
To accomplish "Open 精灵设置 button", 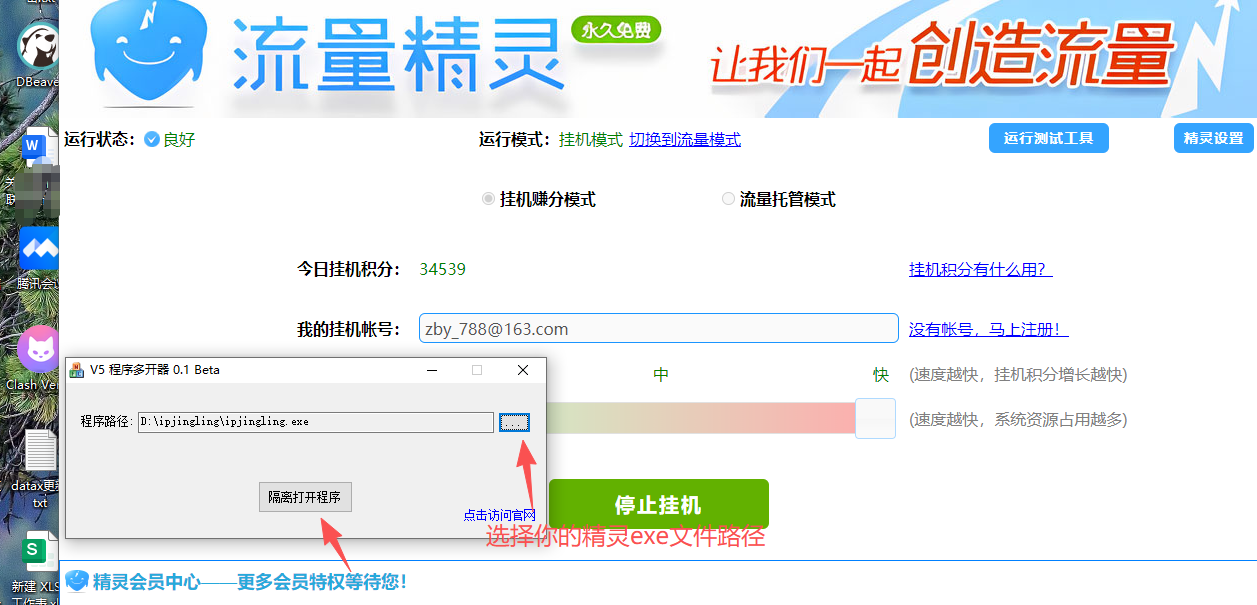I will coord(1213,138).
